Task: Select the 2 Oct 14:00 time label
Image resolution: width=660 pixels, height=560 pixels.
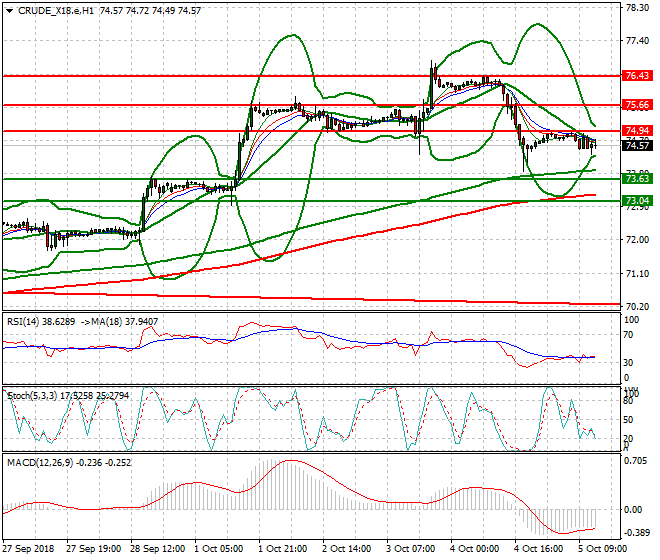Action: tap(346, 549)
